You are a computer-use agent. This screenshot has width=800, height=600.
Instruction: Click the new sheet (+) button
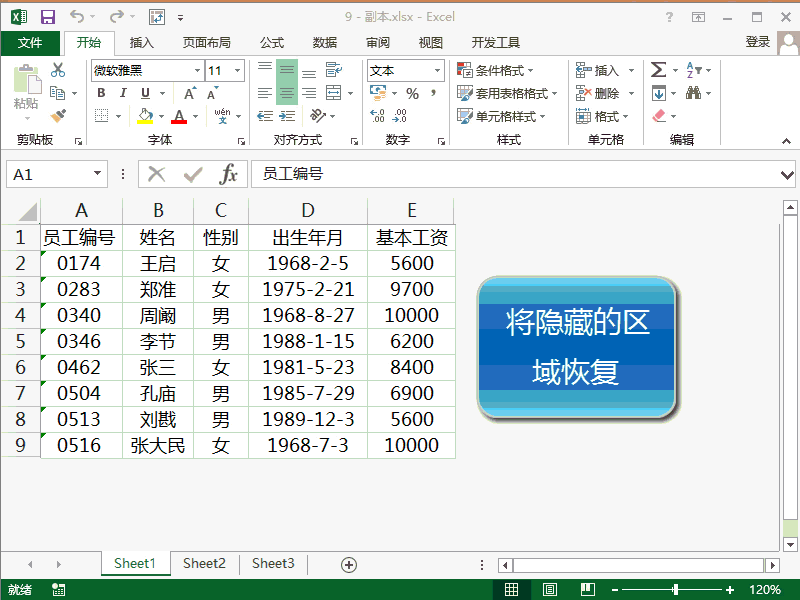coord(347,563)
